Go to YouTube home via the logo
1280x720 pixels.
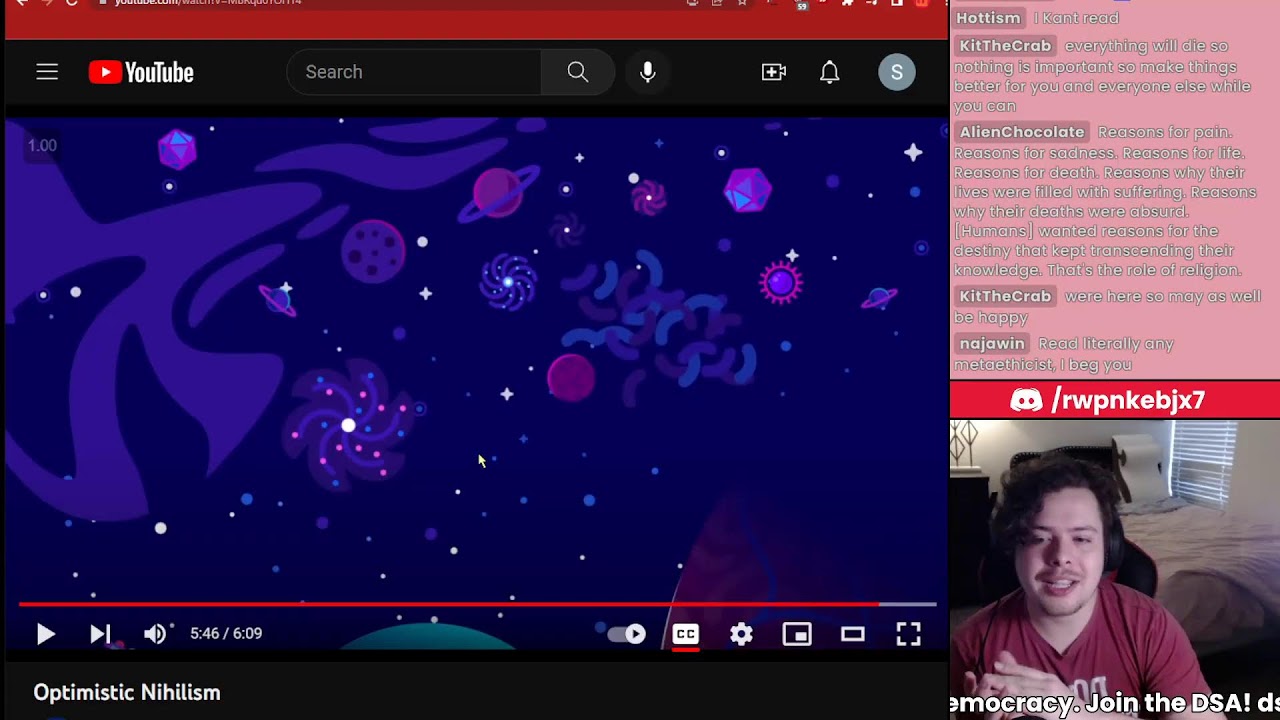point(141,72)
